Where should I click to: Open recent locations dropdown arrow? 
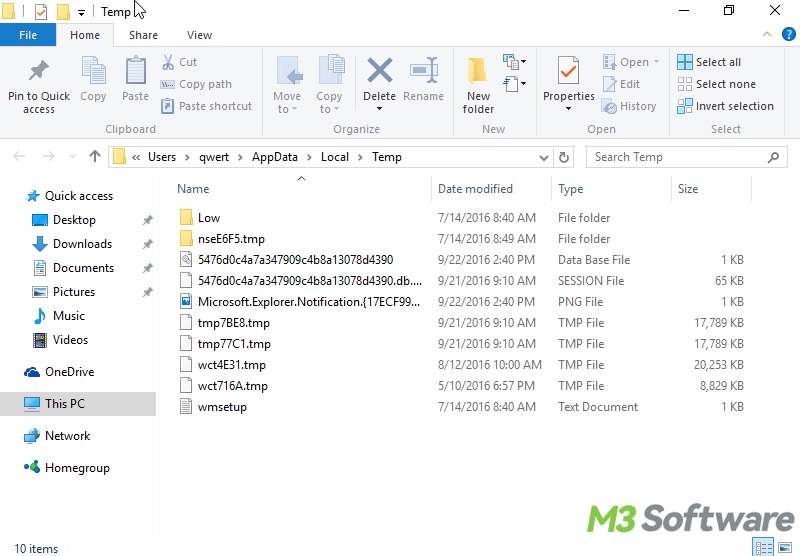[x=72, y=157]
